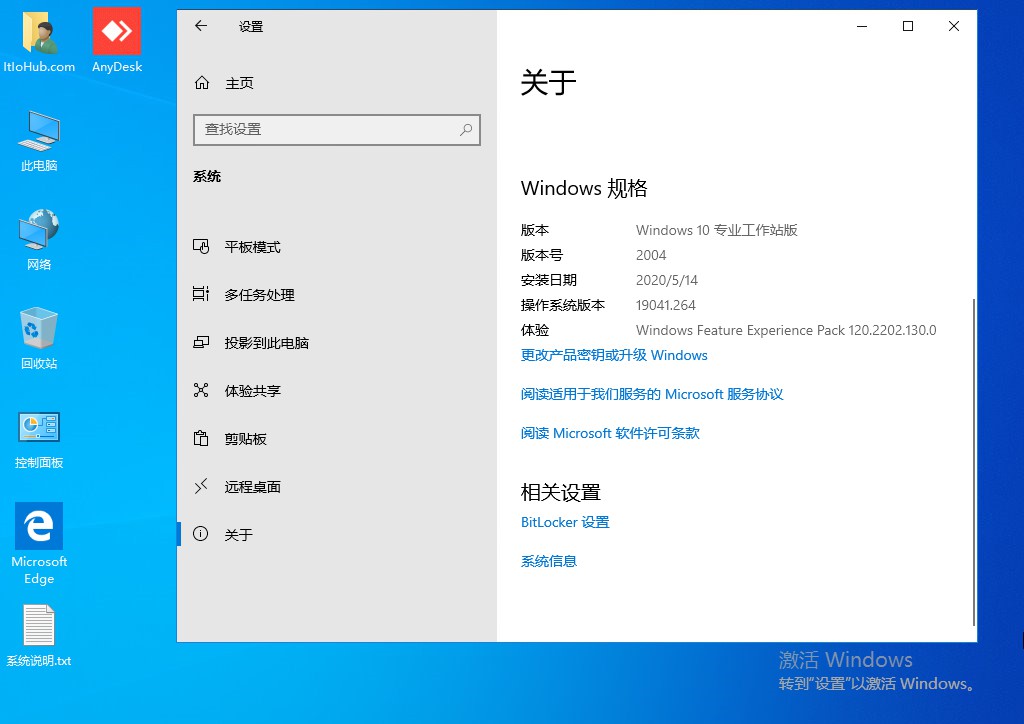The width and height of the screenshot is (1024, 724).
Task: Click the 版本号 label
Action: click(x=541, y=255)
